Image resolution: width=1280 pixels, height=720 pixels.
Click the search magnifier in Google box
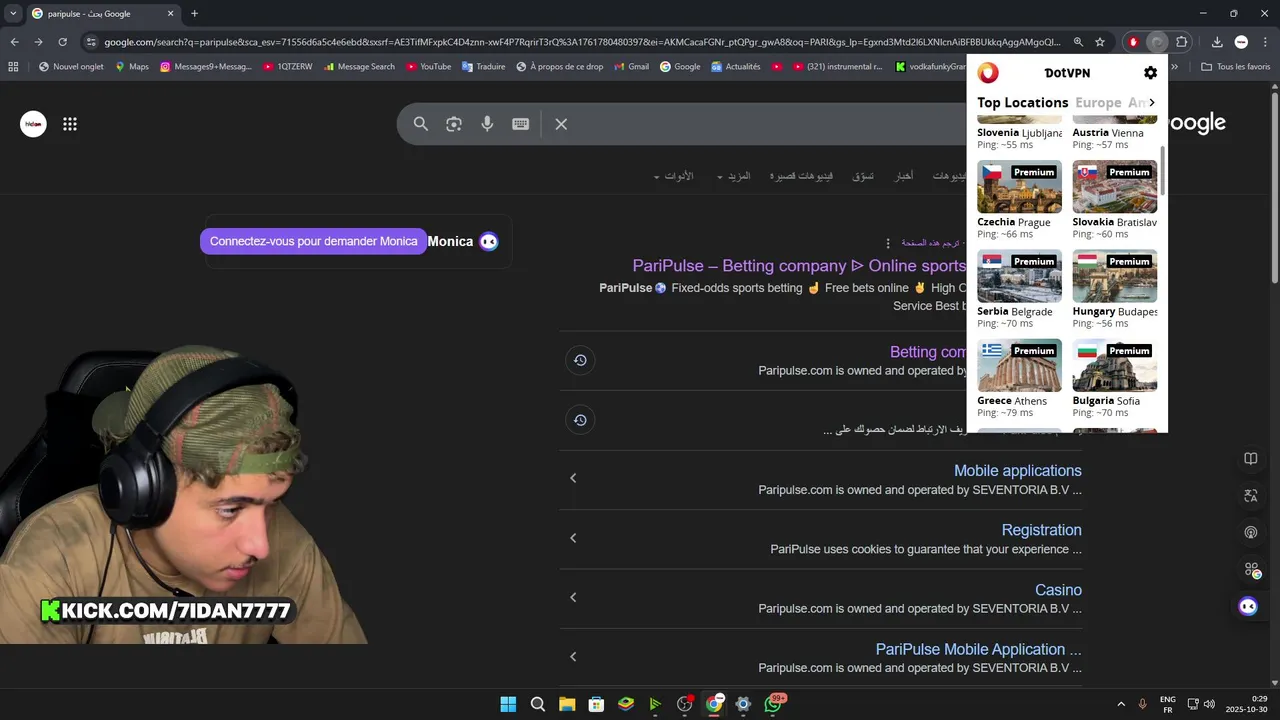pos(421,124)
